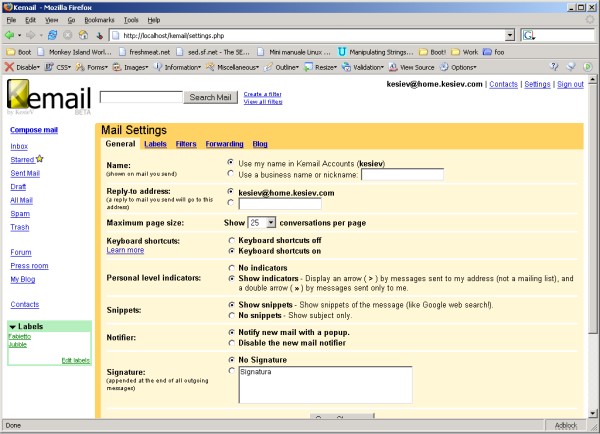Click the Forward navigation arrow icon

click(31, 36)
